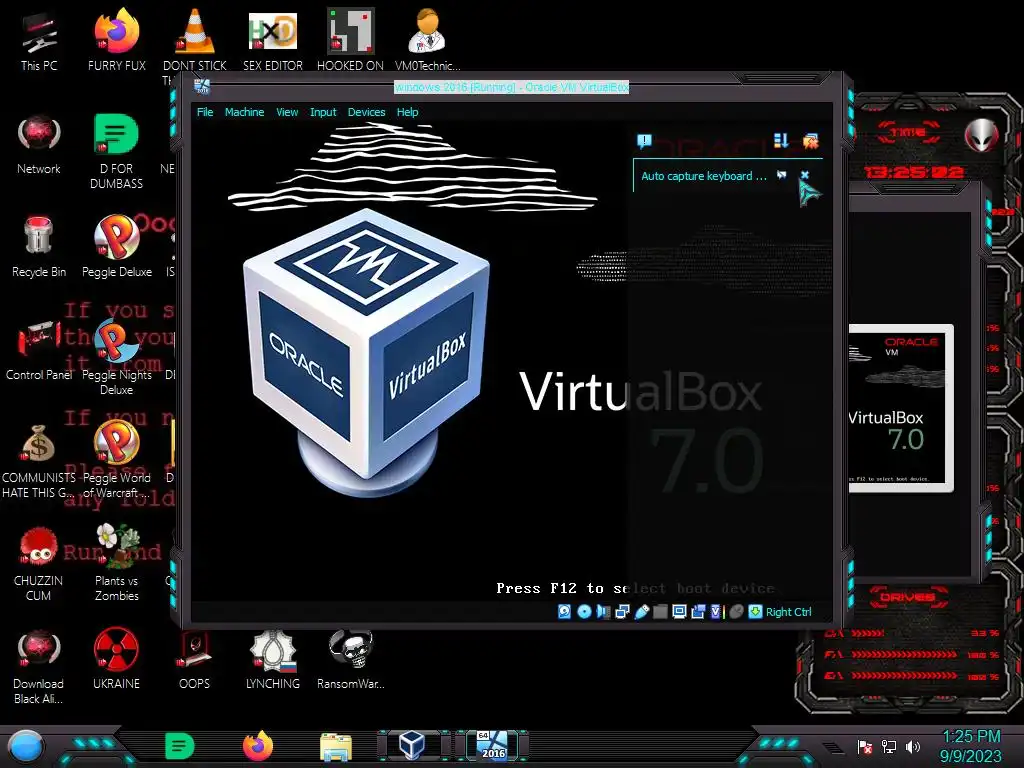Click the virtualization 'V' CPU indicator
This screenshot has width=1024, height=768.
click(716, 611)
